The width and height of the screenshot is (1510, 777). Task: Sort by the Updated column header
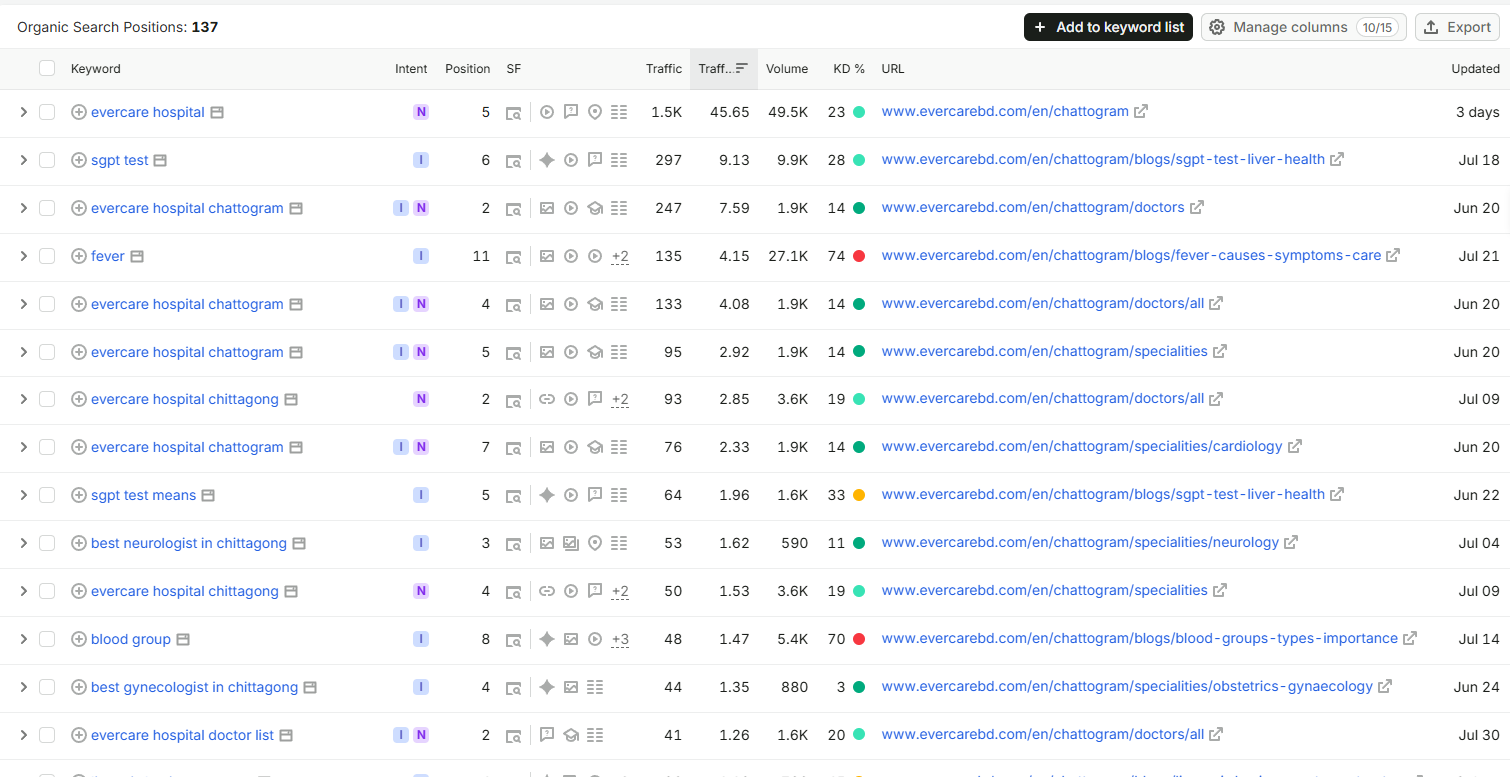click(1475, 69)
